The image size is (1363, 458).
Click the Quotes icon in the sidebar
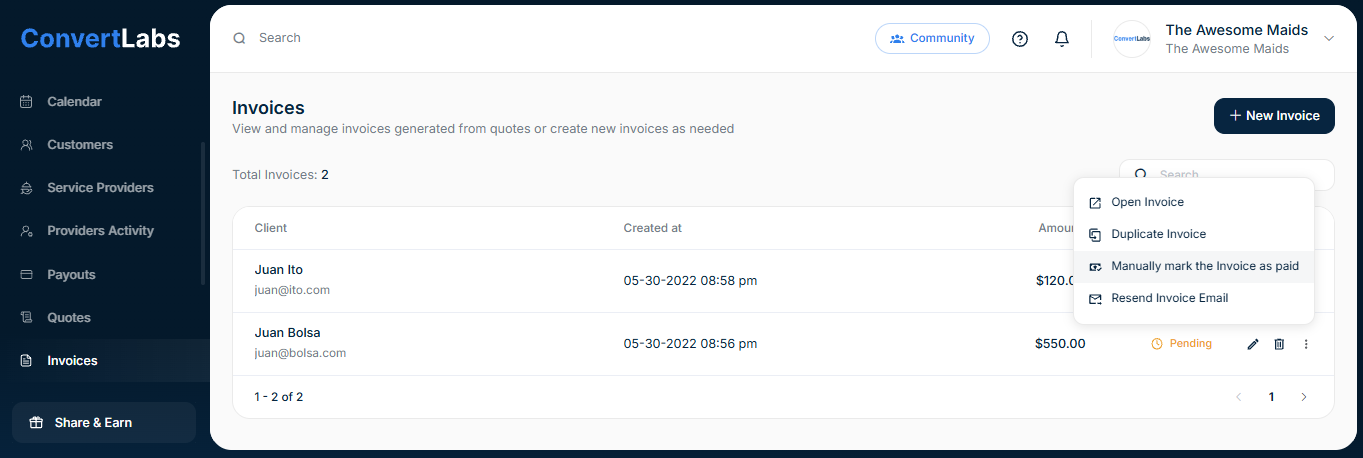click(x=27, y=318)
